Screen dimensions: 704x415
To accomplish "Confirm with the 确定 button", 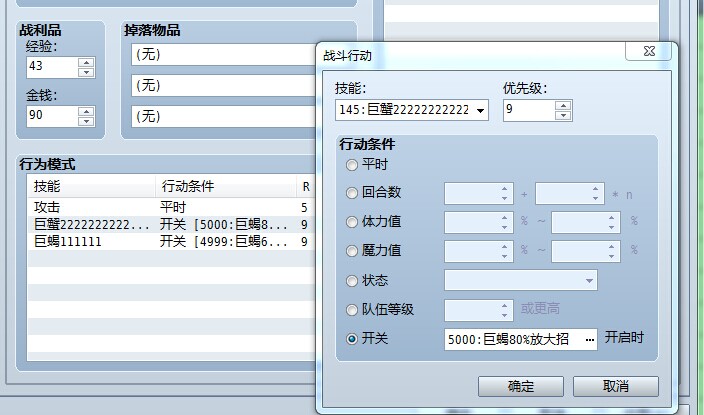I will (521, 386).
